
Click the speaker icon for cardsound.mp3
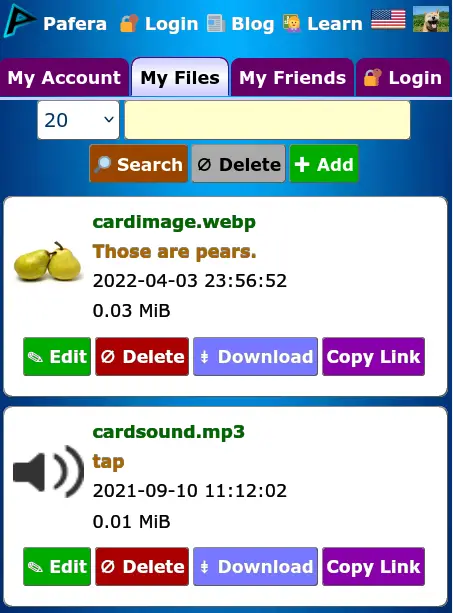click(x=48, y=471)
